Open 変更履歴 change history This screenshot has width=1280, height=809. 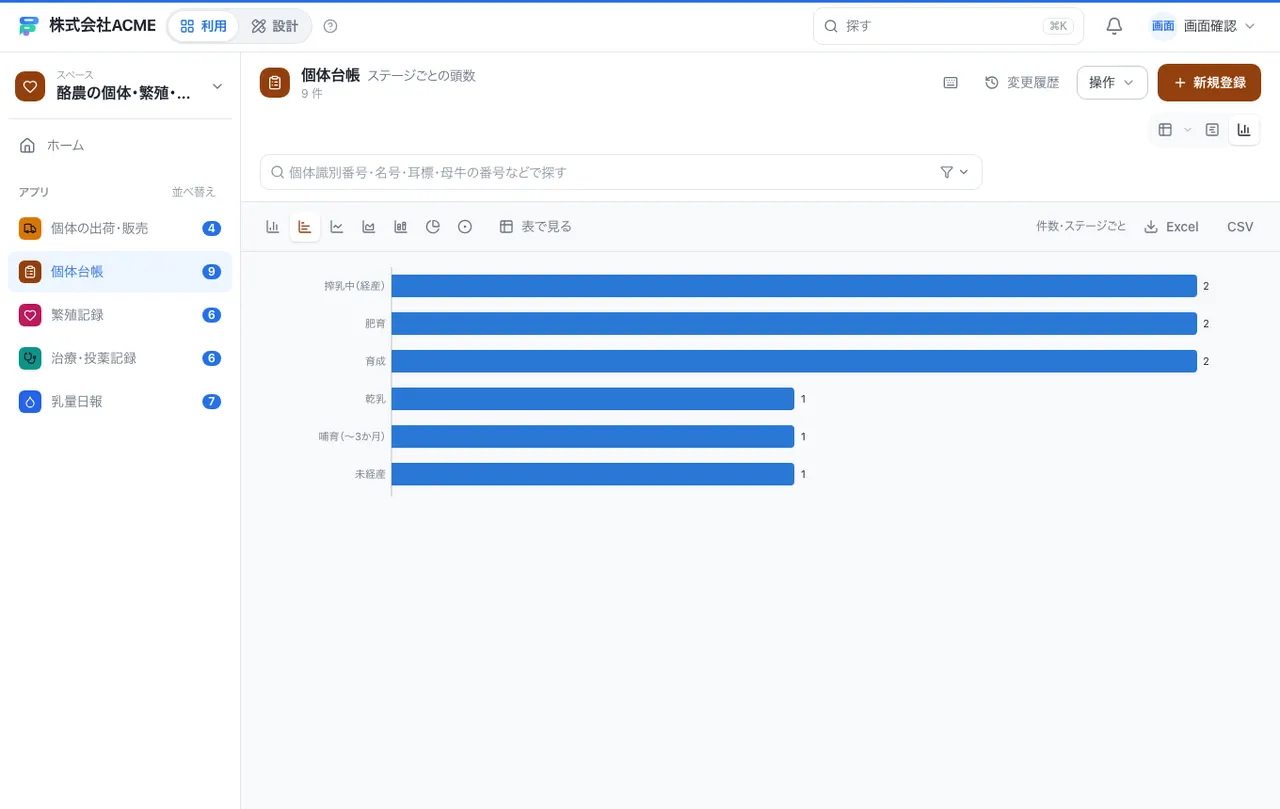[1022, 83]
